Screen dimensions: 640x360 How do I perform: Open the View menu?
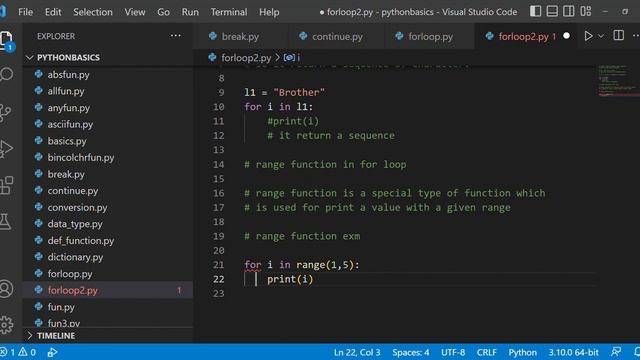pyautogui.click(x=135, y=12)
